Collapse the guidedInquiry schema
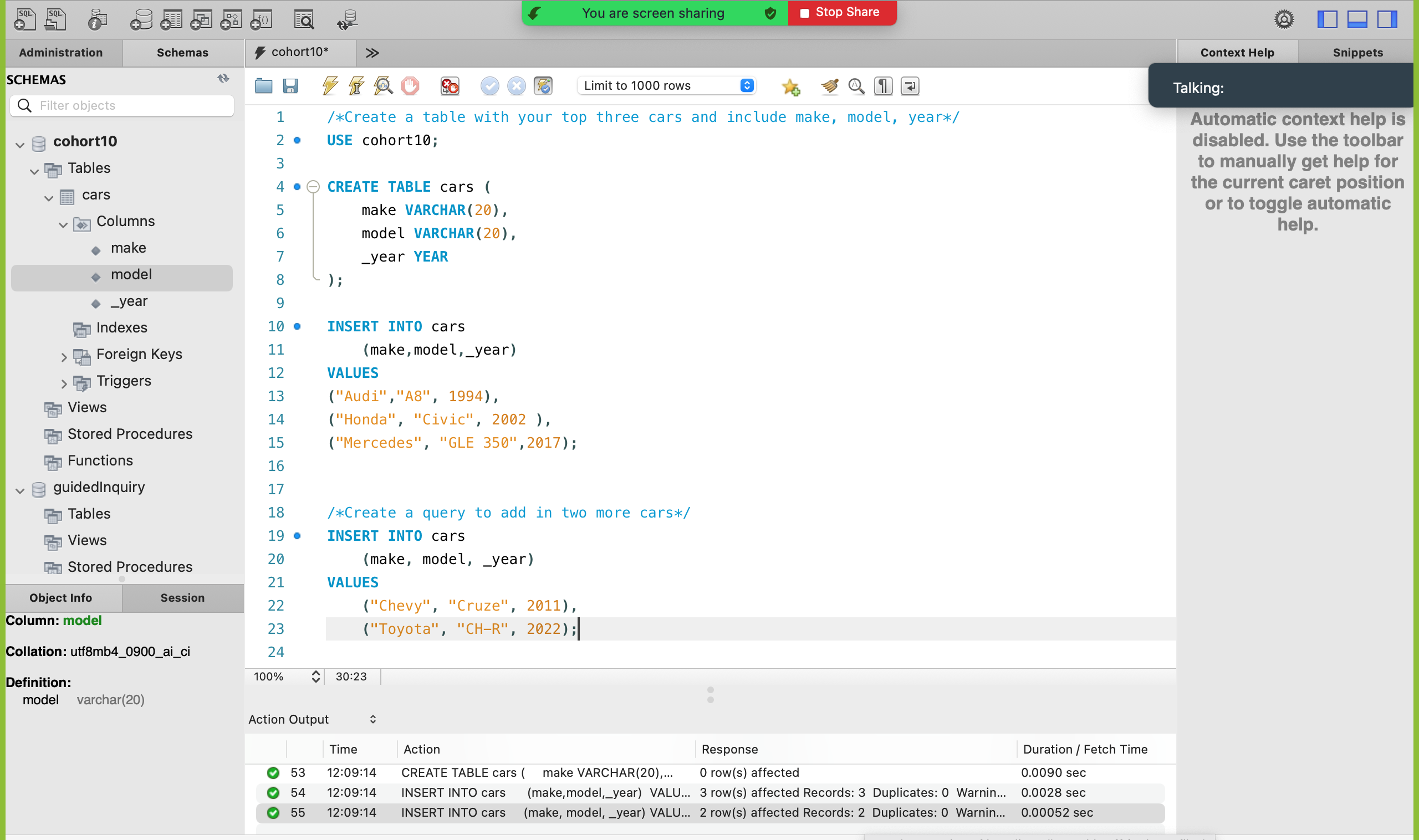Image resolution: width=1419 pixels, height=840 pixels. pyautogui.click(x=20, y=490)
